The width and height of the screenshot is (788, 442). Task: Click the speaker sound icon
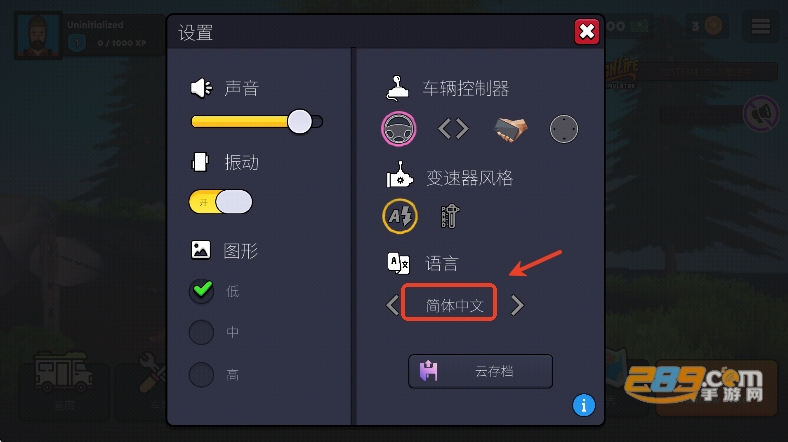(x=202, y=88)
